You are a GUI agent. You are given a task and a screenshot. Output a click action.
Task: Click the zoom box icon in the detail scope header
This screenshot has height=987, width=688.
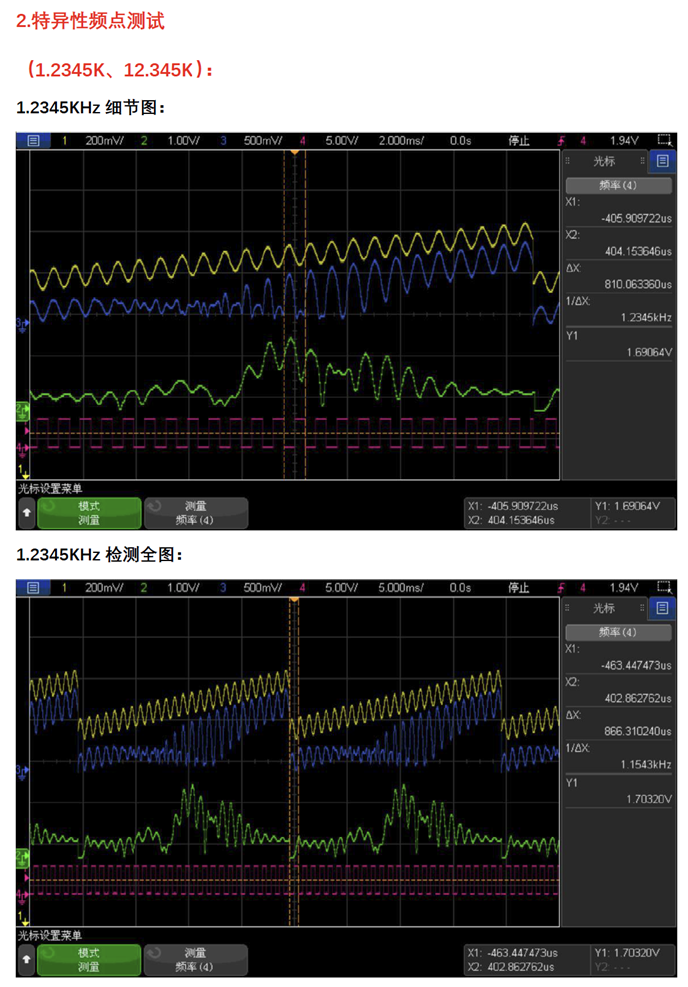click(664, 141)
